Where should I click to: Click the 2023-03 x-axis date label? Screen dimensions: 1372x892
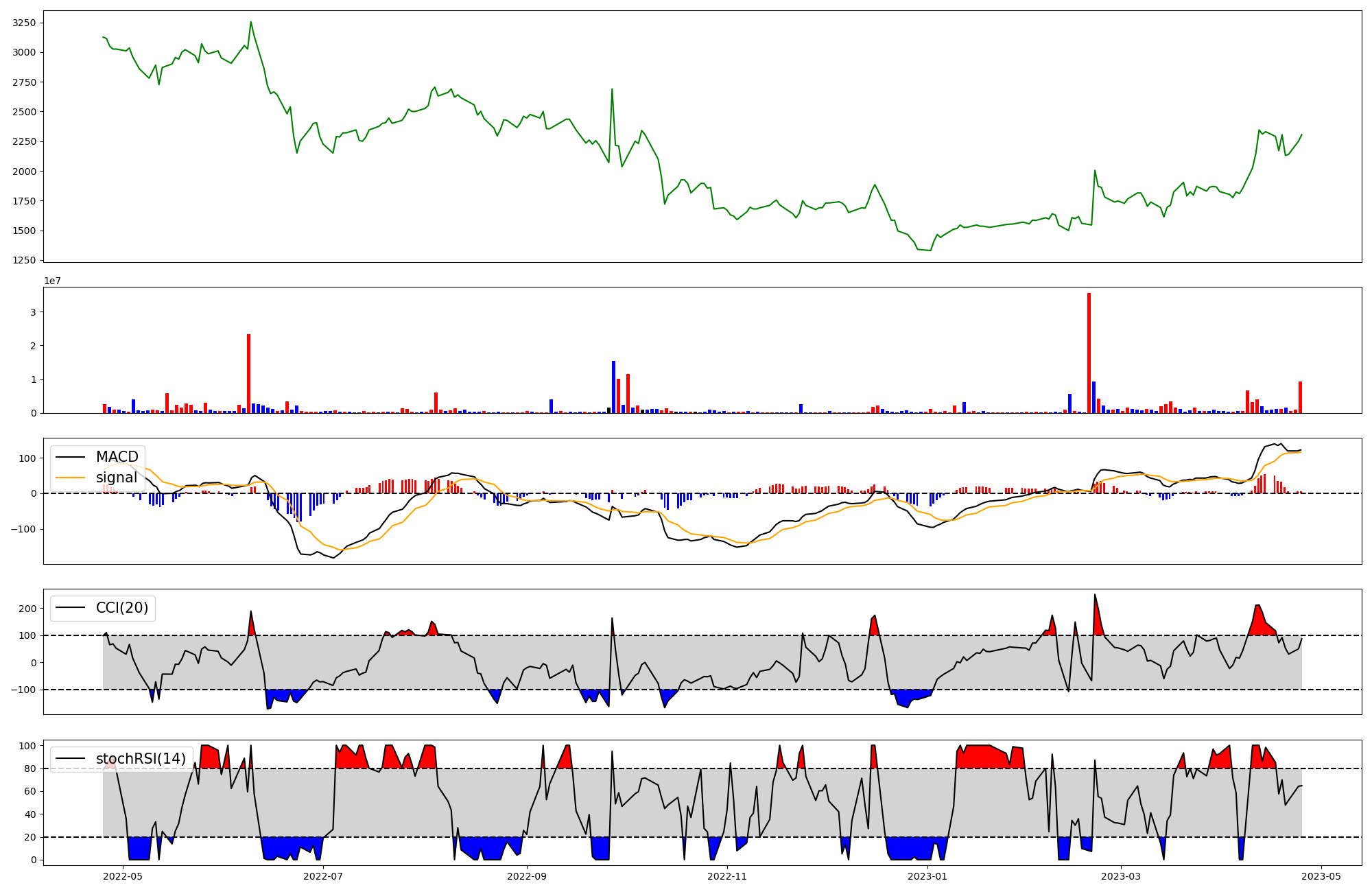click(x=1120, y=876)
